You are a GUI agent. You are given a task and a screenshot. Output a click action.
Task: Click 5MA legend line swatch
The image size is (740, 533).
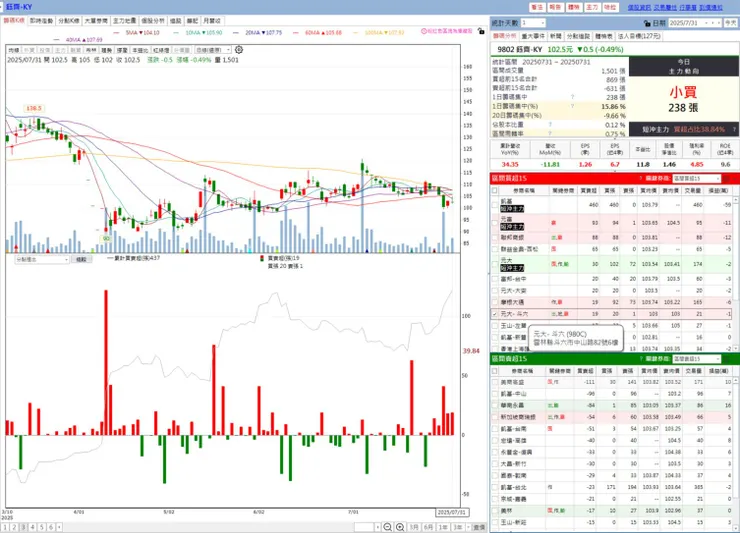click(x=118, y=33)
